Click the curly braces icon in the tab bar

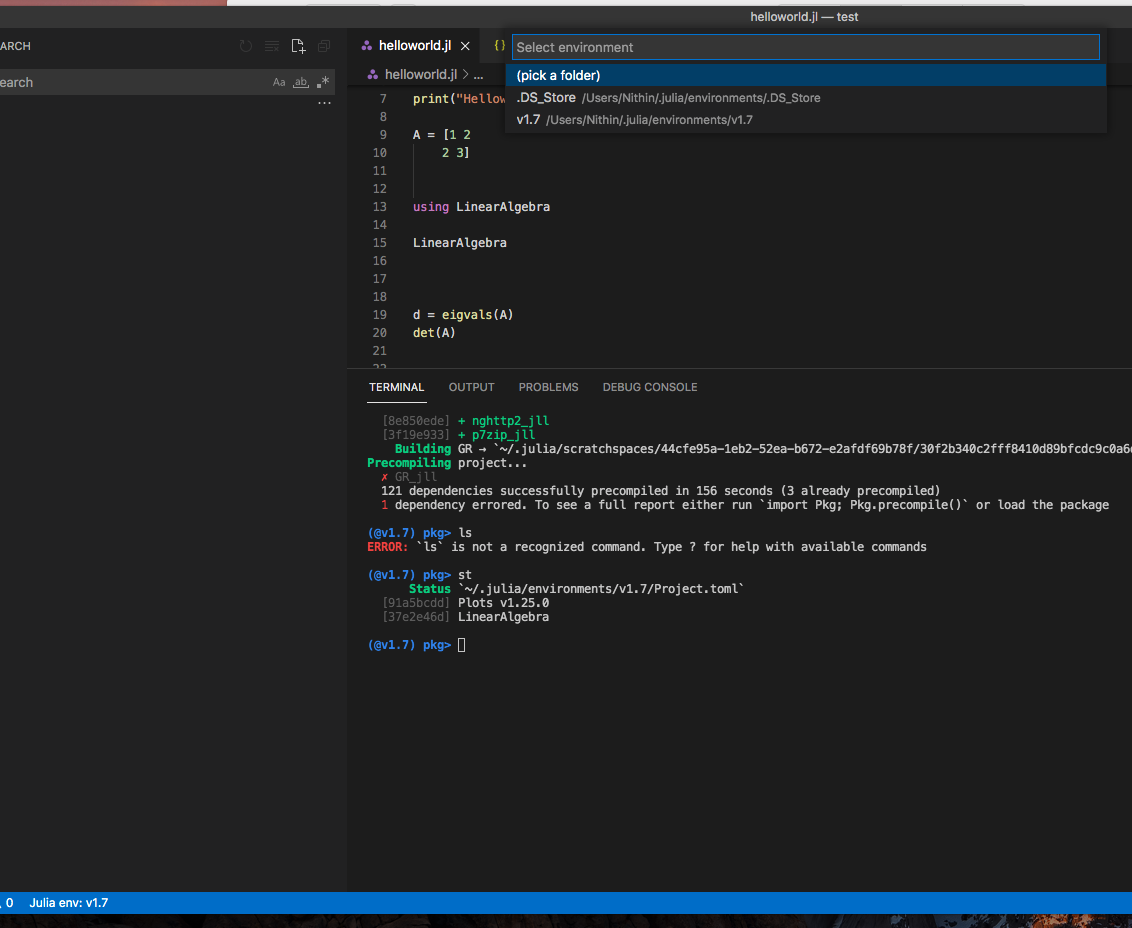pos(498,45)
